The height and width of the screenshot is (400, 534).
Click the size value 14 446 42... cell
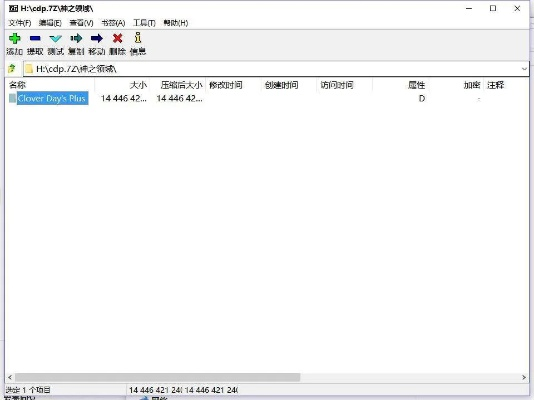(124, 98)
